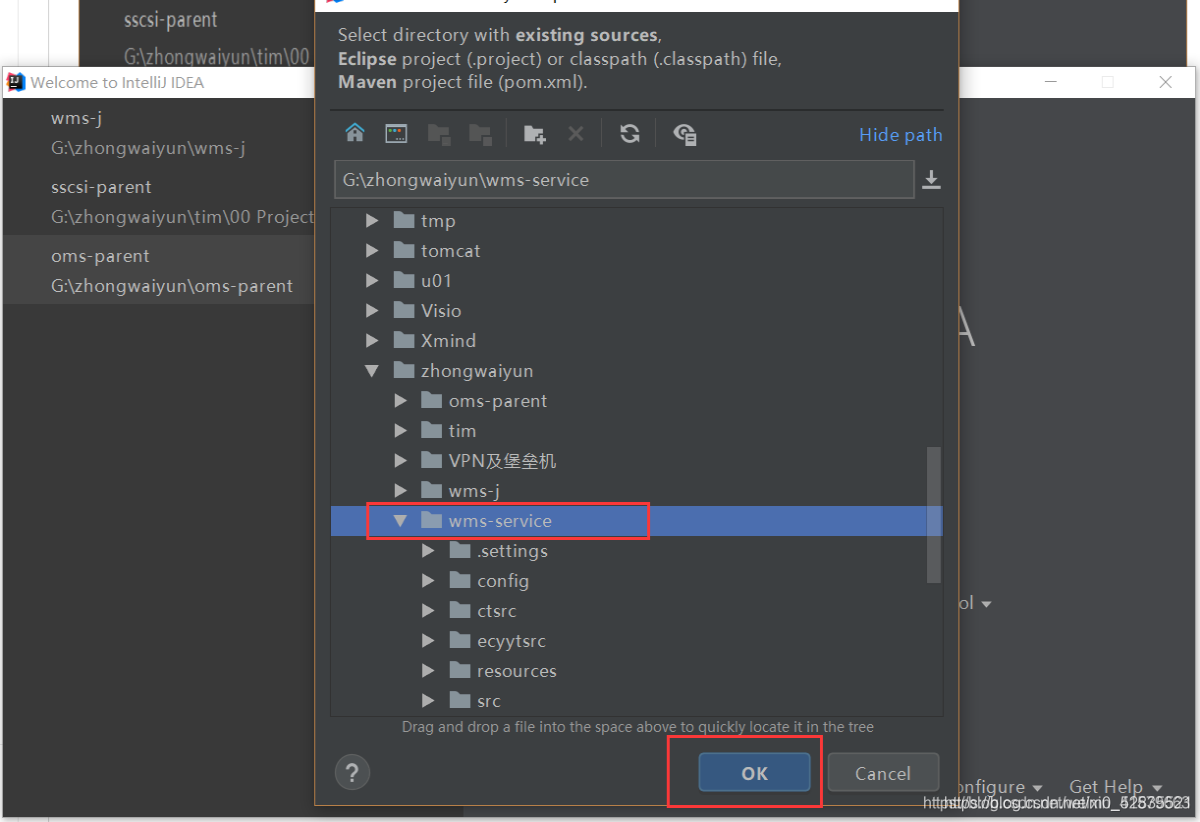The image size is (1200, 822).
Task: Open sscsi-parent recent project in Welcome window
Action: coord(158,201)
